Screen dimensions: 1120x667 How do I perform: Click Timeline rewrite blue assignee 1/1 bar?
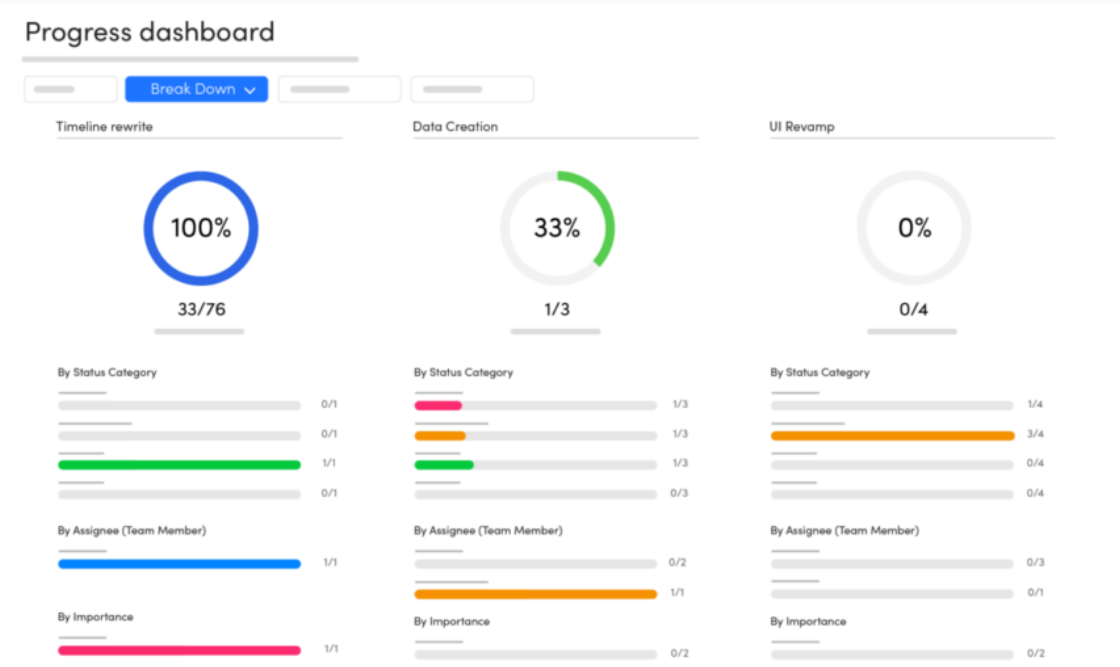click(x=179, y=564)
